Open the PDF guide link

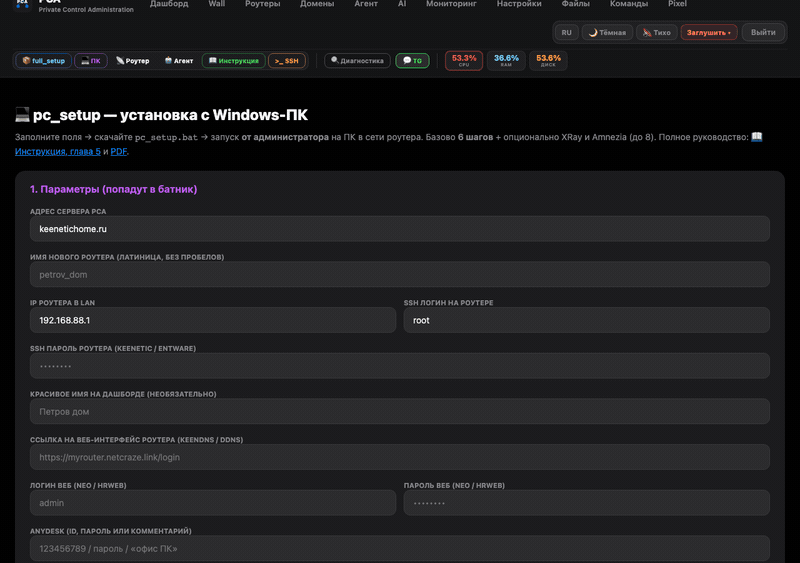tap(118, 152)
